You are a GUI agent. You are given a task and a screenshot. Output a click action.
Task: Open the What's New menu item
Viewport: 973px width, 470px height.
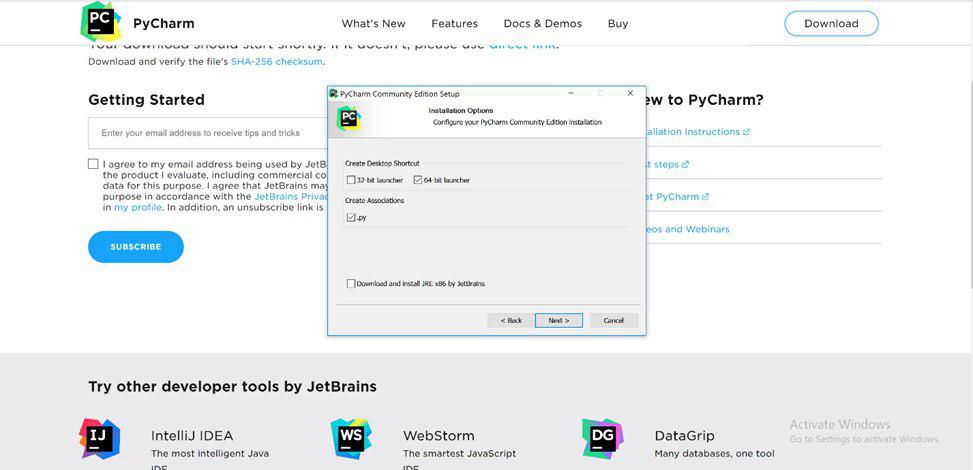click(373, 23)
